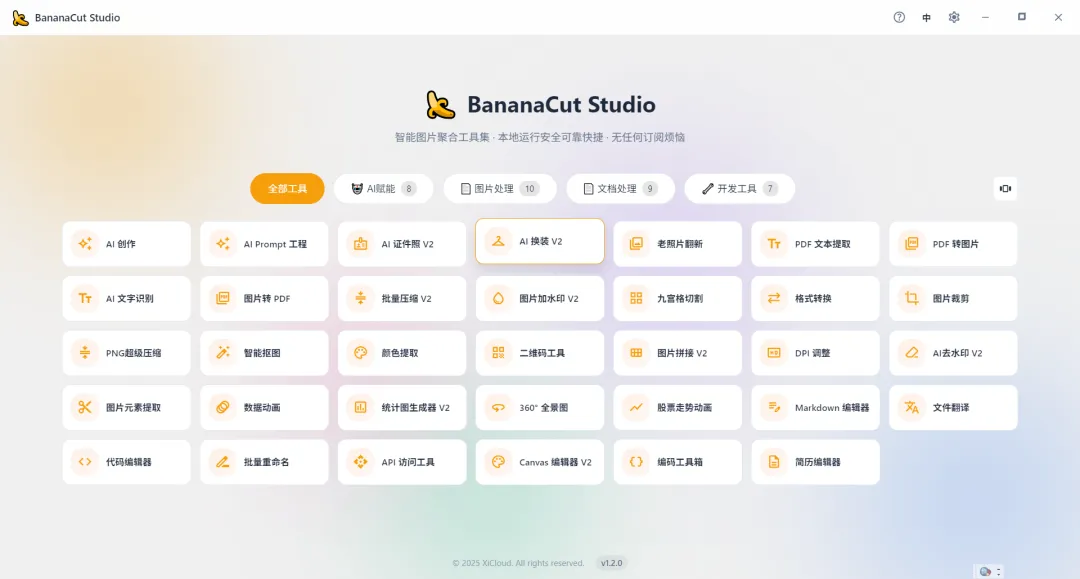
Task: Open the PDF 转图片 icon
Action: click(911, 244)
